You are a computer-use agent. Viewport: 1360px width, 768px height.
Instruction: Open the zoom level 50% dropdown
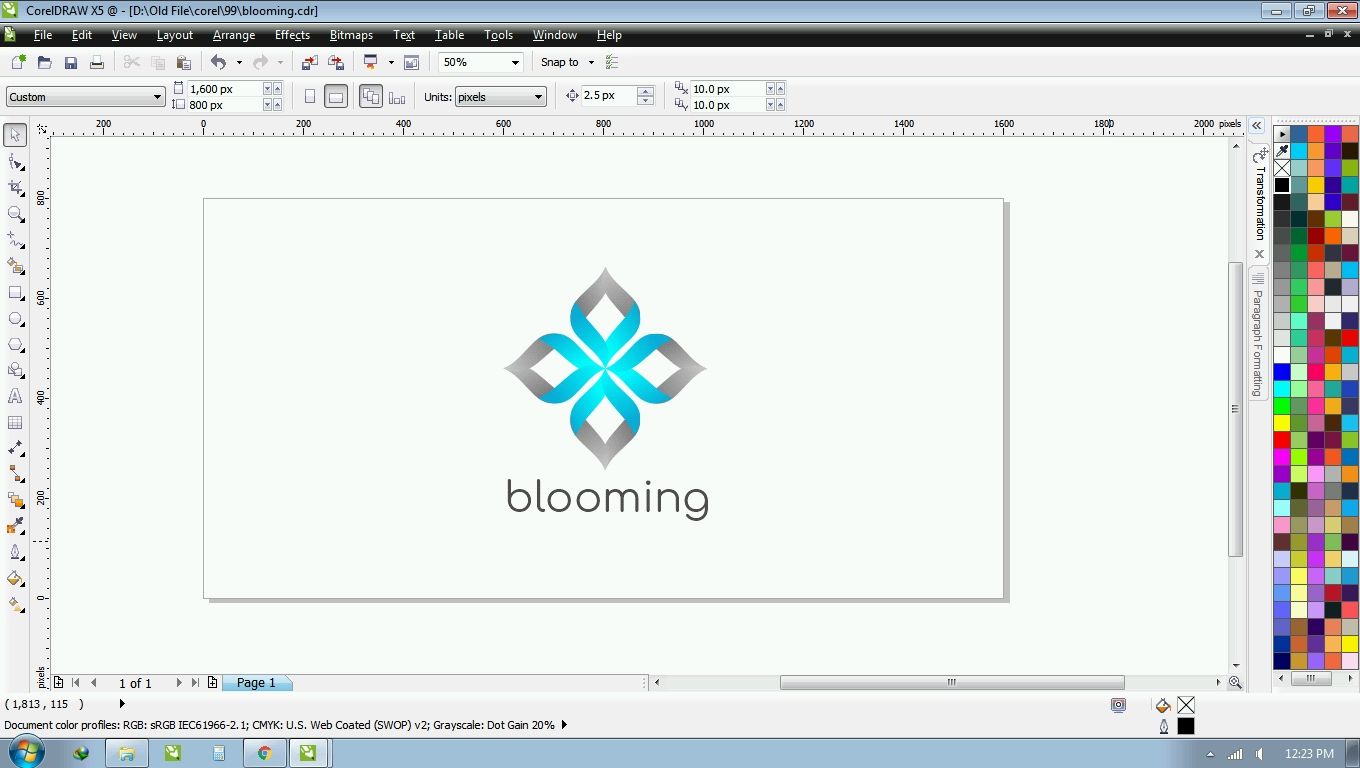pyautogui.click(x=515, y=62)
